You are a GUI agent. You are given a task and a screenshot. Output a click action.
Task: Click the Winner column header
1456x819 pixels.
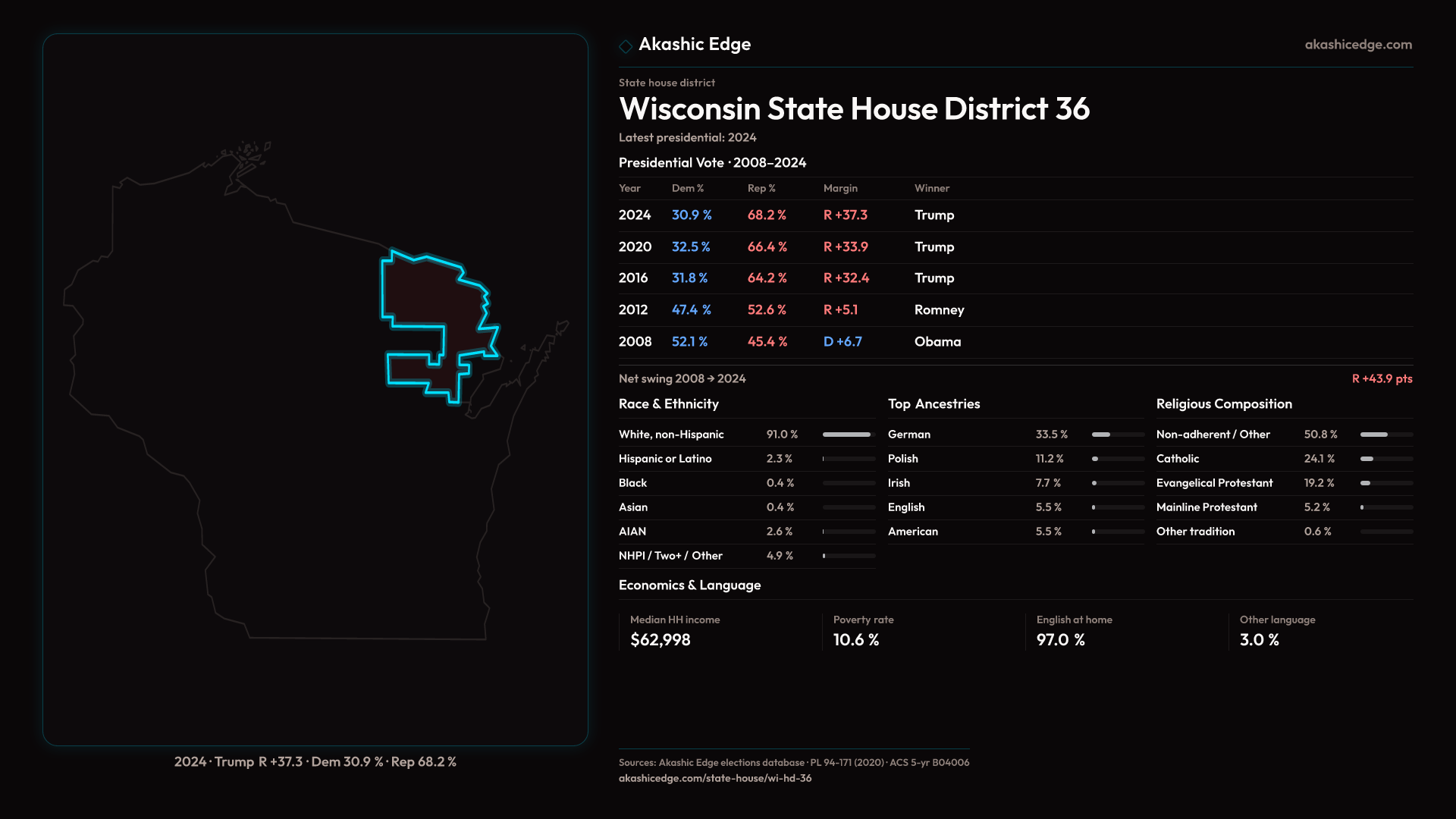click(931, 188)
